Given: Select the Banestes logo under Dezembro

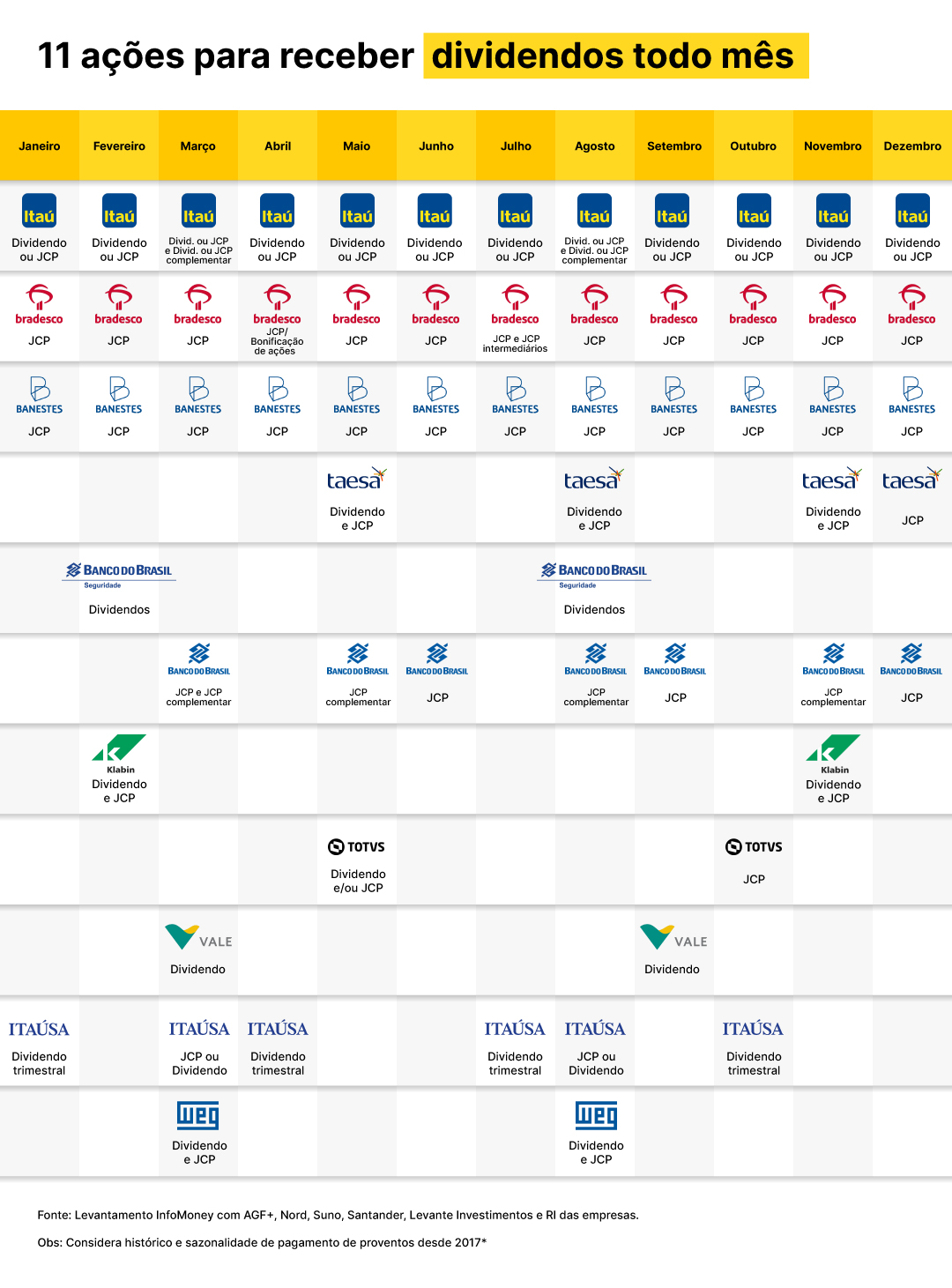Looking at the screenshot, I should (x=911, y=395).
